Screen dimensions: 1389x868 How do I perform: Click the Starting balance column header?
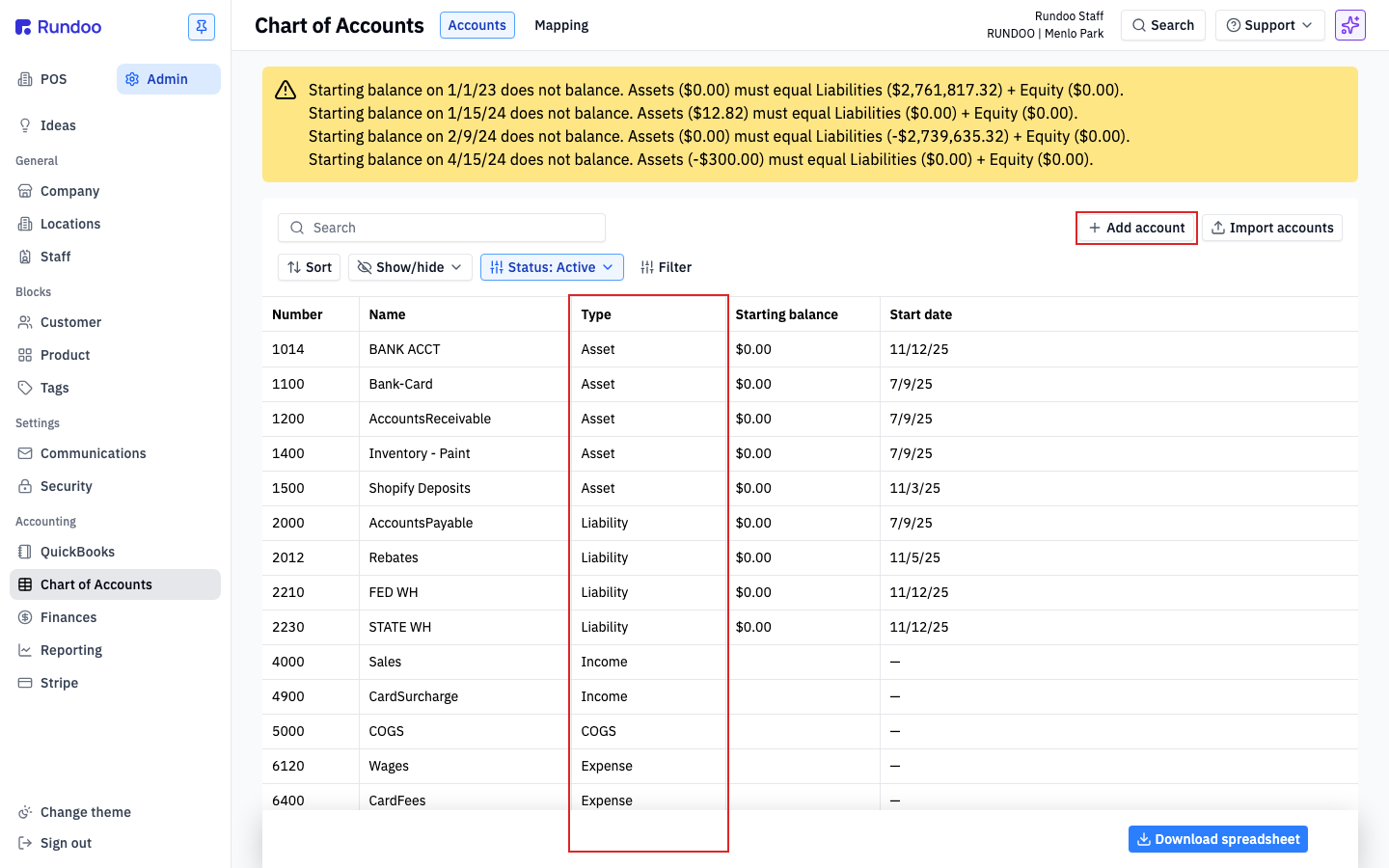click(x=786, y=314)
